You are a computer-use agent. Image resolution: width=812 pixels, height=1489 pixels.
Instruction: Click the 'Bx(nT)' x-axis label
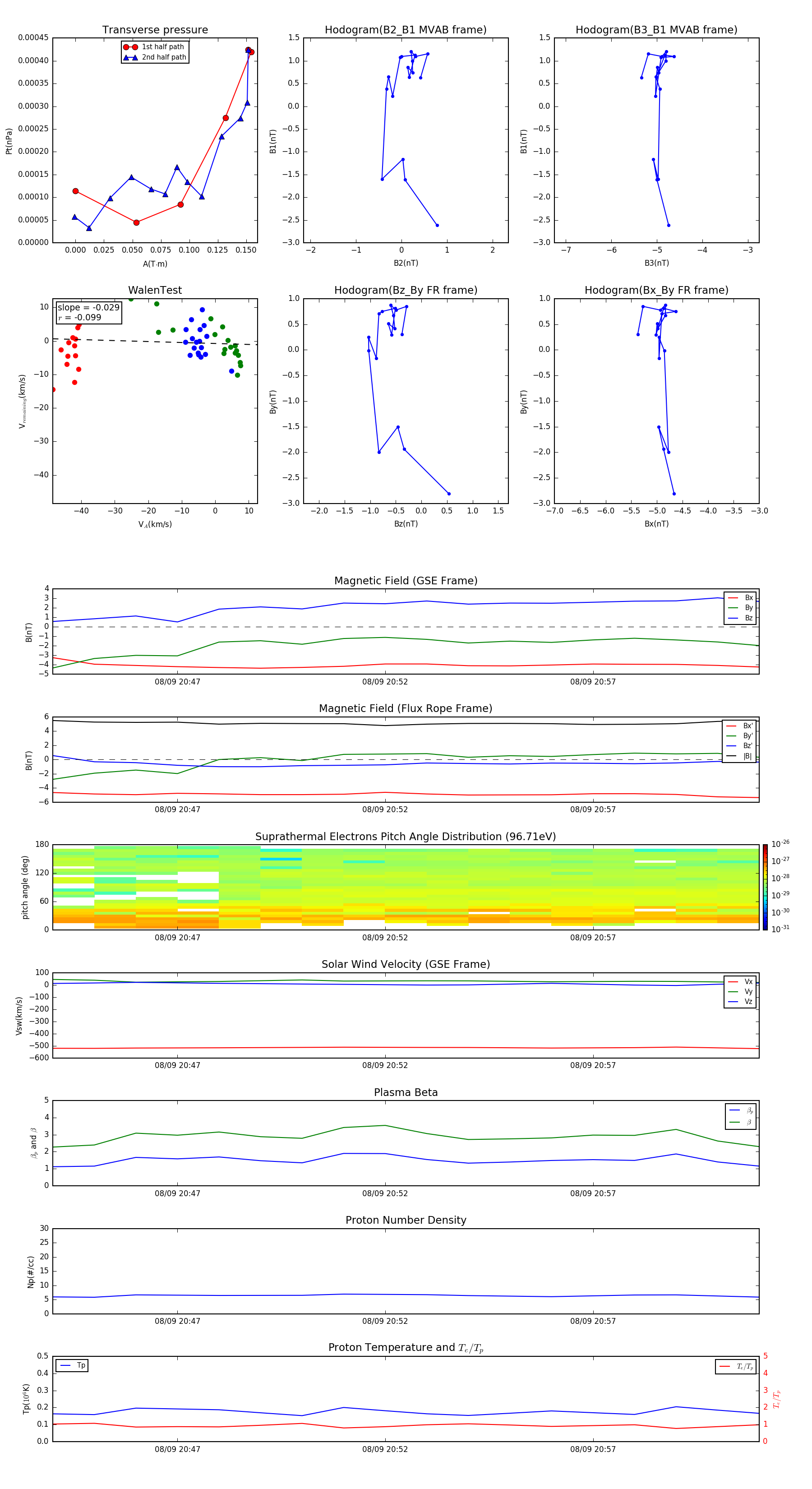pos(656,524)
